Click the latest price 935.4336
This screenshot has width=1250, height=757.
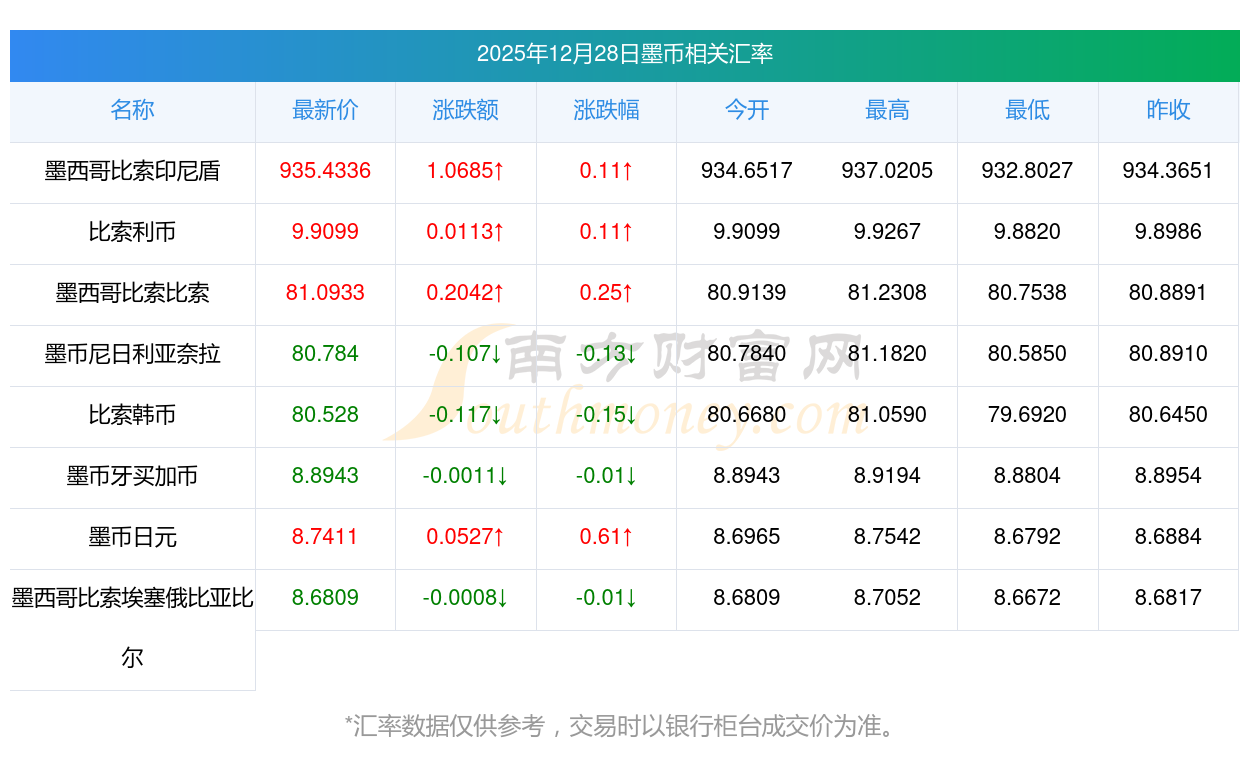click(x=325, y=172)
